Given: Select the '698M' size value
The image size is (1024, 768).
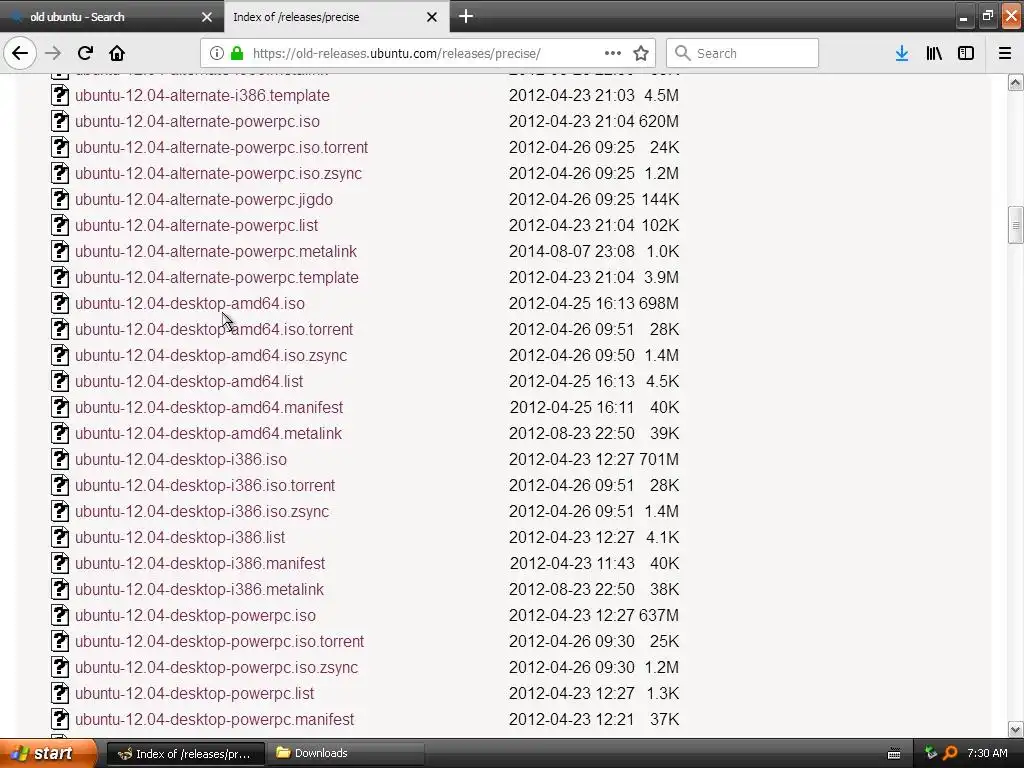Looking at the screenshot, I should pos(658,304).
